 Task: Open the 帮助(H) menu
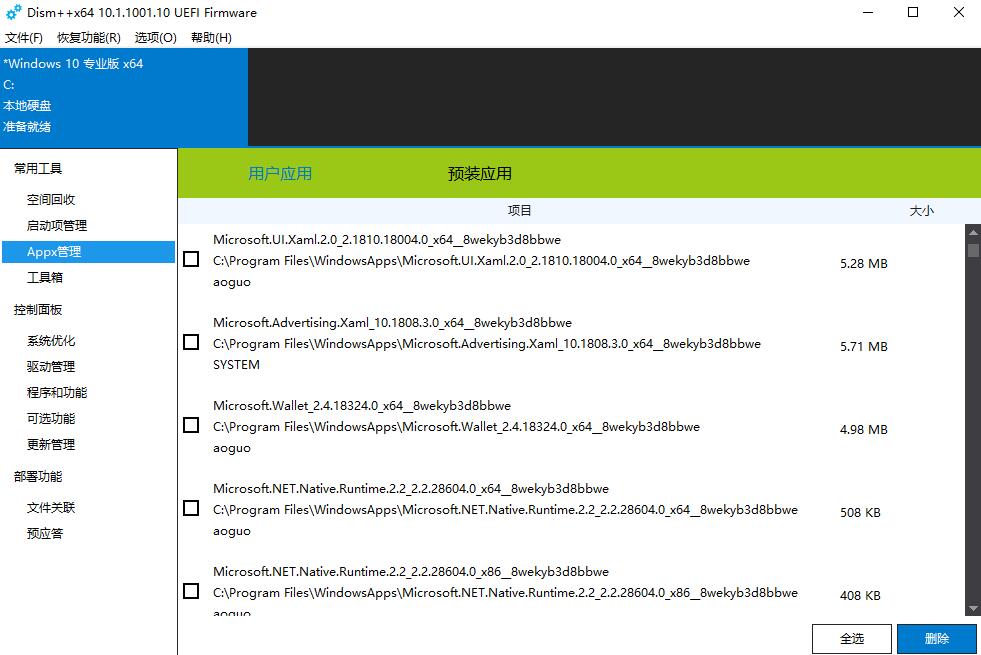click(x=211, y=38)
